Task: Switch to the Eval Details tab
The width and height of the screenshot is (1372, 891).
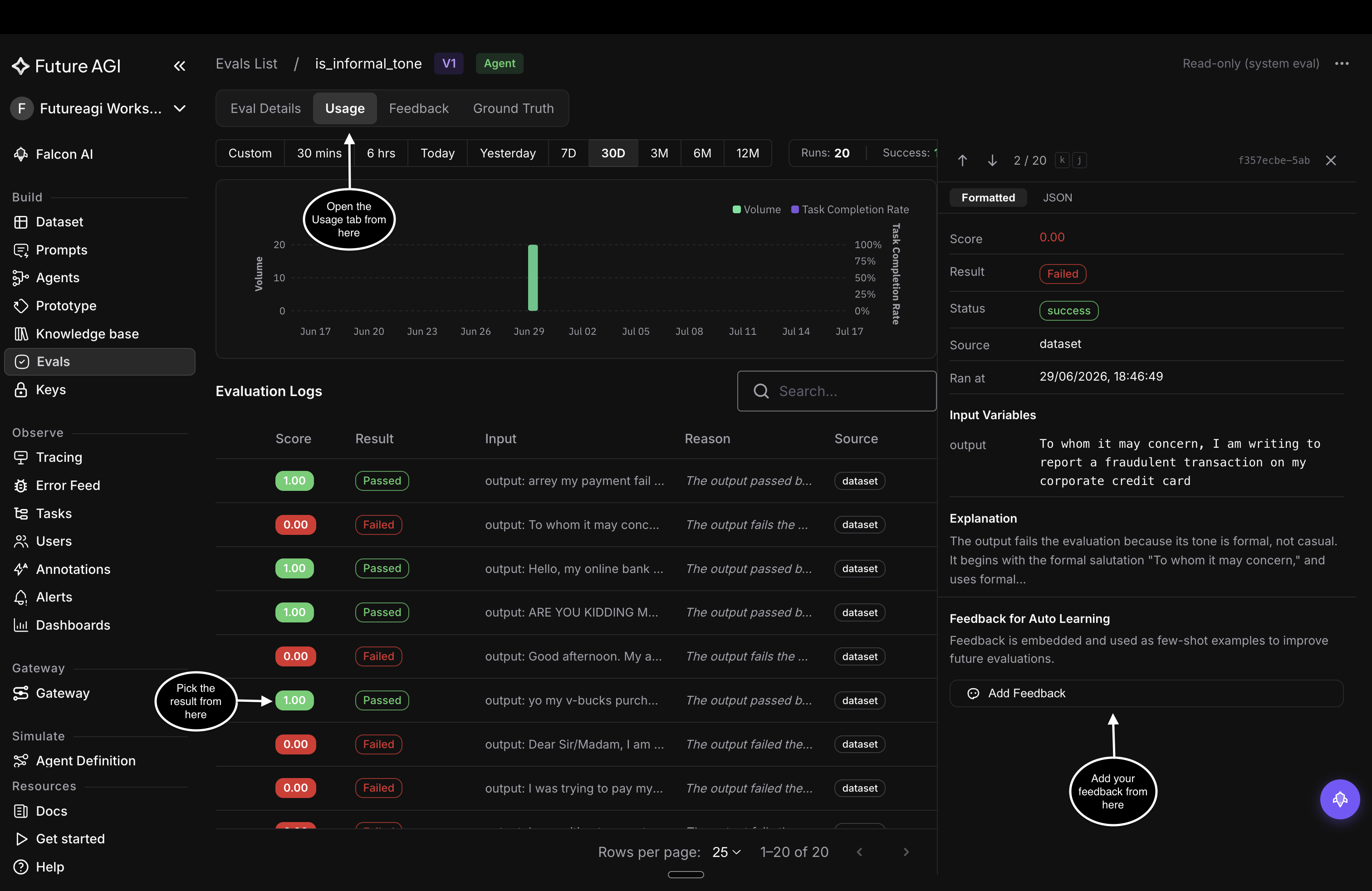Action: (266, 108)
